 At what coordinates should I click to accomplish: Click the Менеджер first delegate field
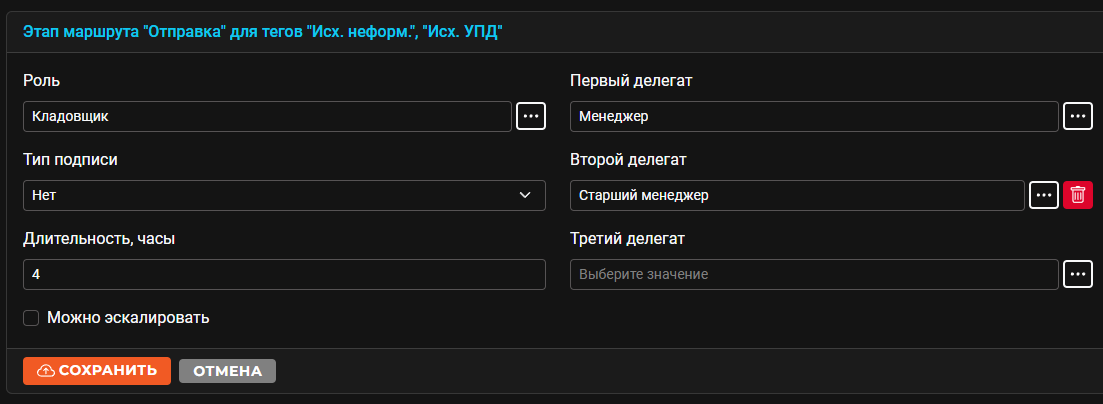click(814, 116)
